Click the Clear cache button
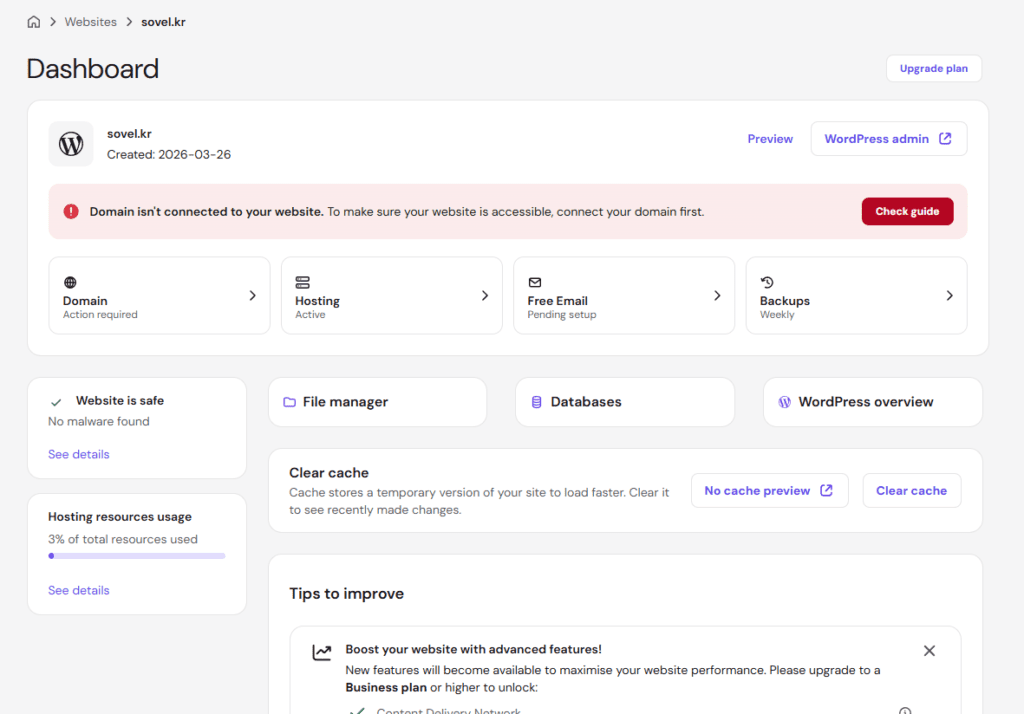 (911, 491)
